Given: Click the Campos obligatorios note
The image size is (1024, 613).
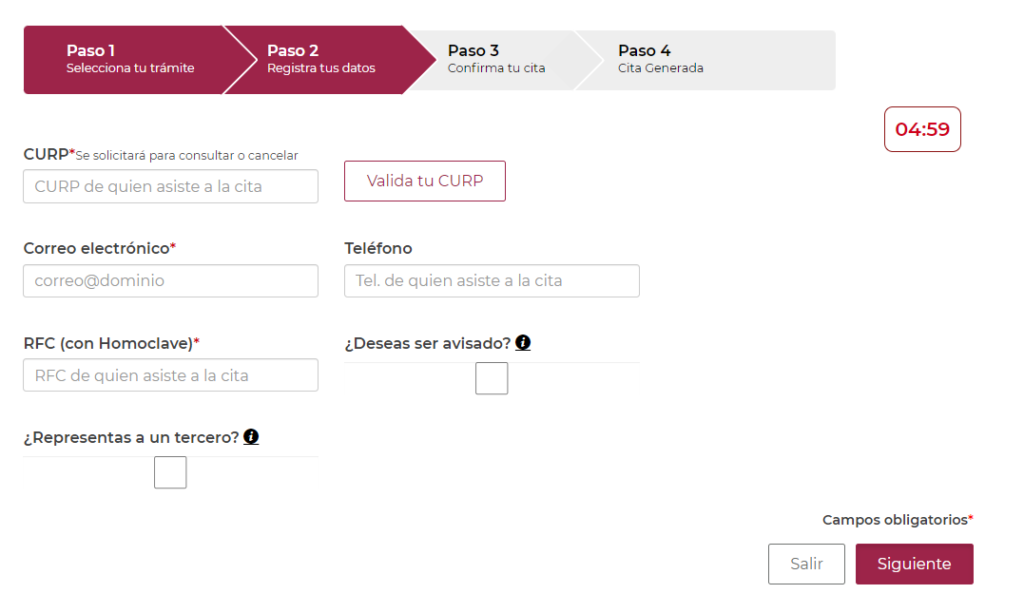Looking at the screenshot, I should pyautogui.click(x=895, y=520).
